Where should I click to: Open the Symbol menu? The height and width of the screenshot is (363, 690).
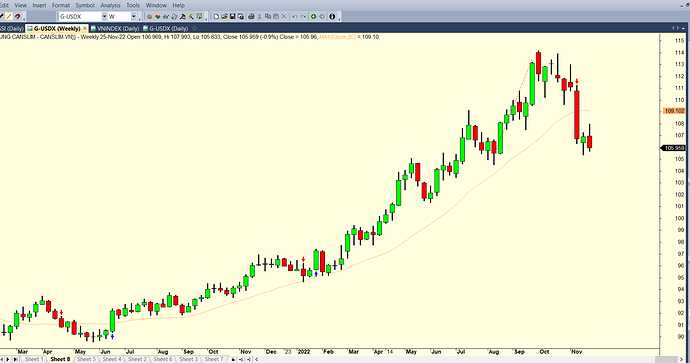85,5
